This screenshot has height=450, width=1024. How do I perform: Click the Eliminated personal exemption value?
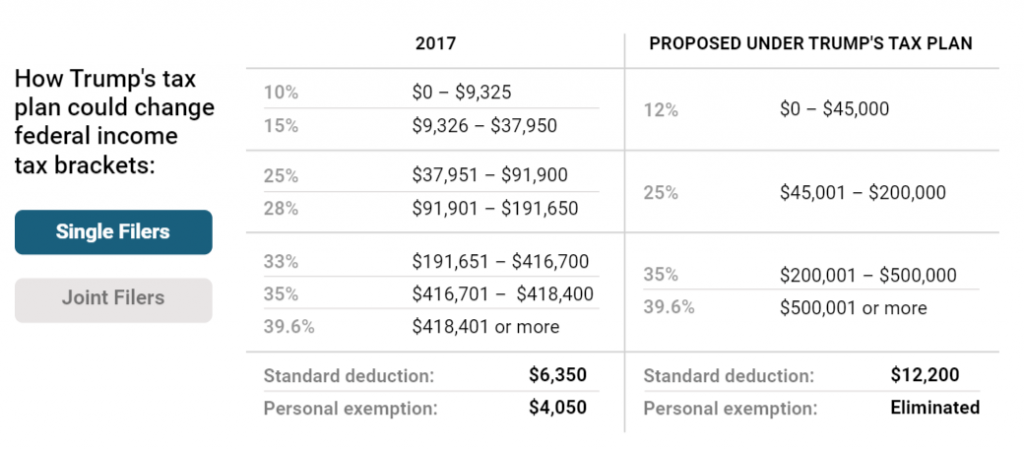click(x=935, y=408)
